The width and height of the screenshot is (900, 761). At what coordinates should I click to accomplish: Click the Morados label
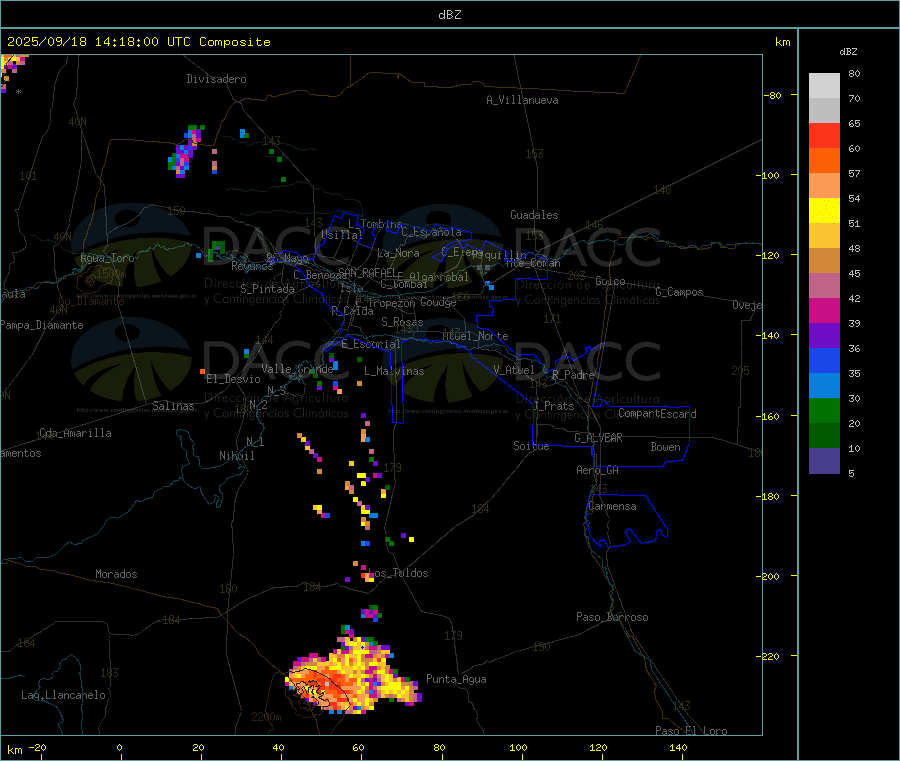click(x=117, y=574)
